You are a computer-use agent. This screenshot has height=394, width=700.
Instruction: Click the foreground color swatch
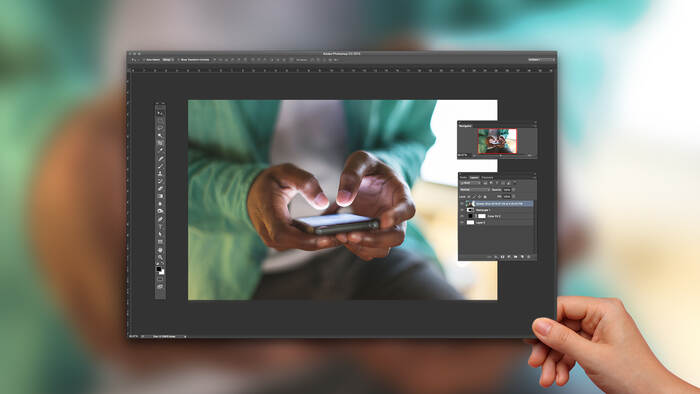pyautogui.click(x=159, y=270)
